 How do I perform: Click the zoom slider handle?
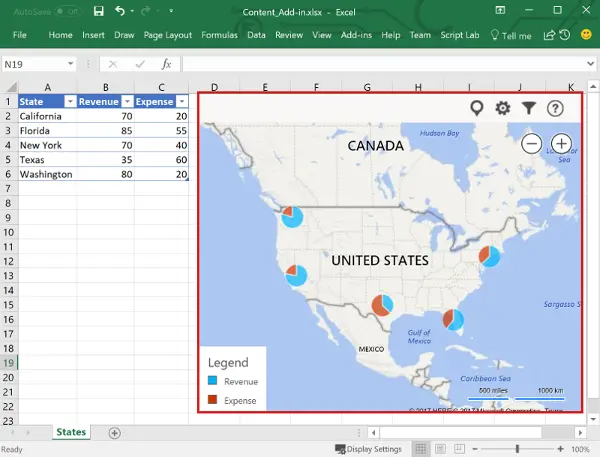517,449
